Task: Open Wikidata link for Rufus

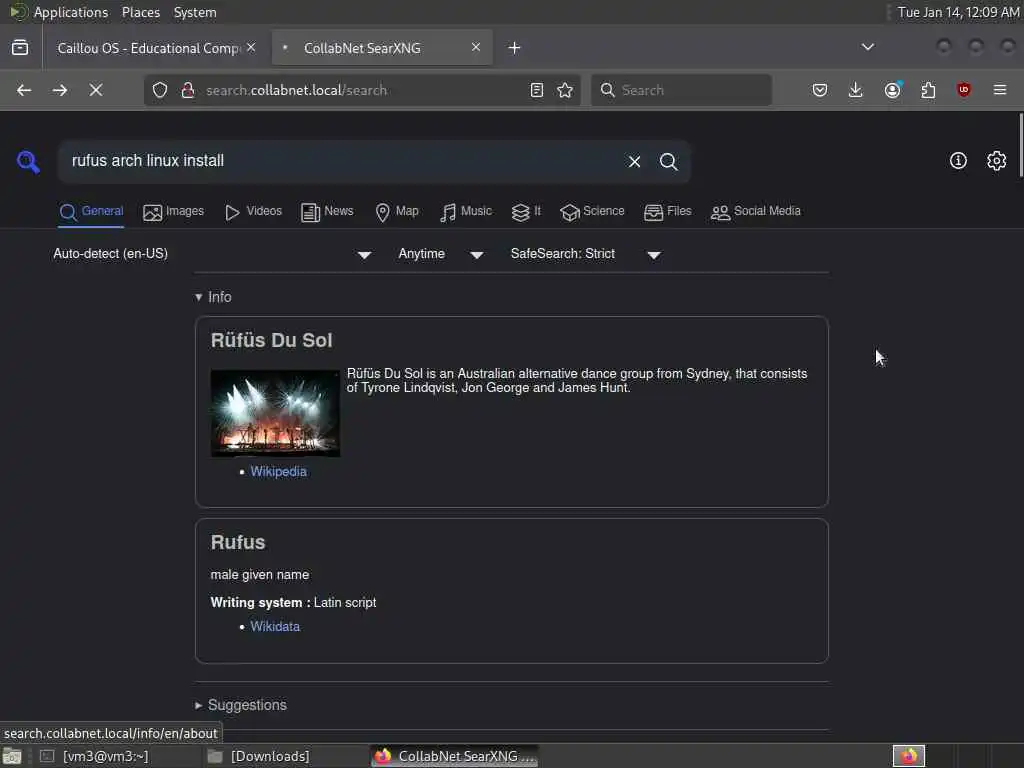Action: click(x=275, y=627)
